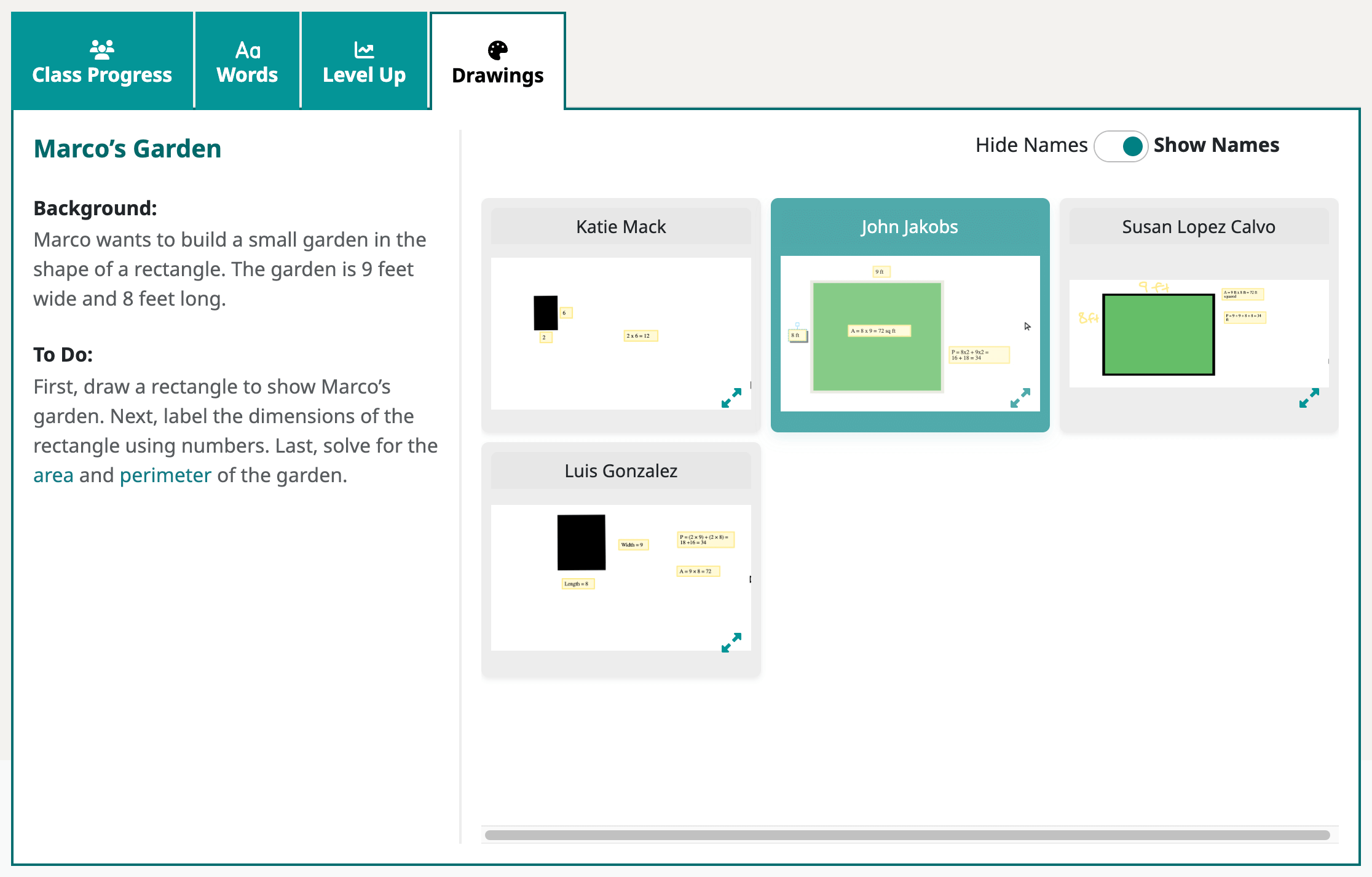Click the Katie Mack name header
The image size is (1372, 877).
pos(621,227)
